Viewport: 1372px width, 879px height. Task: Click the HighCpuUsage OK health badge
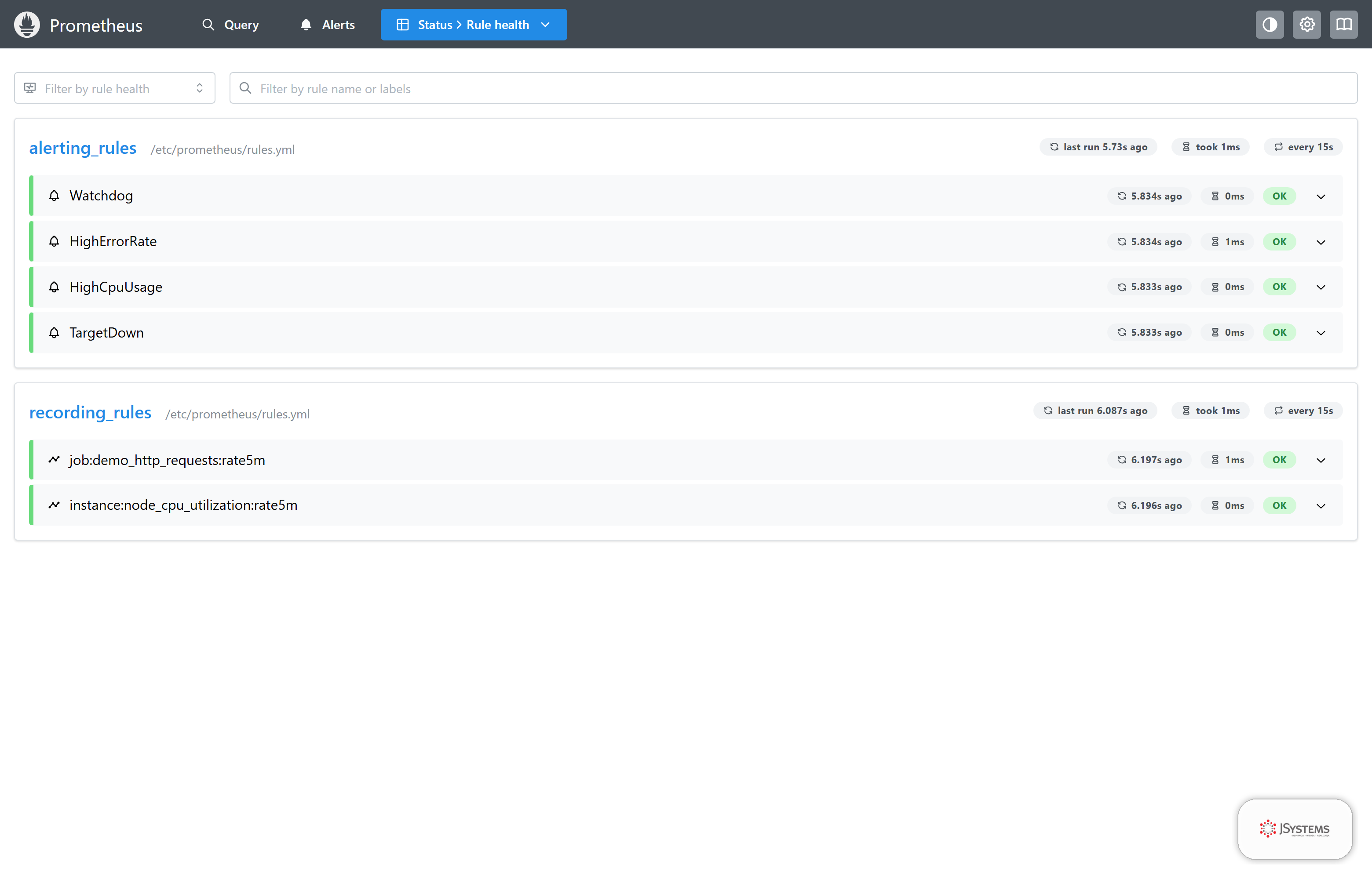1280,287
